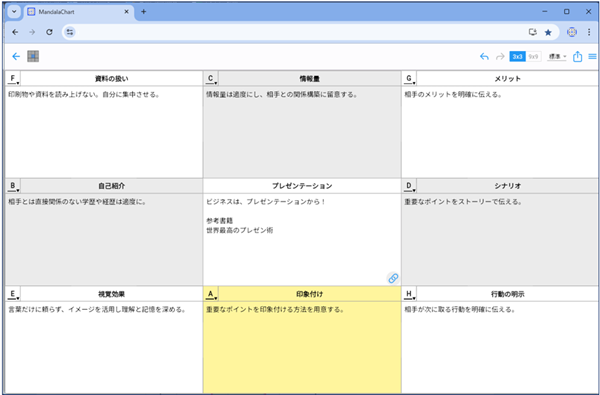Switch to 3x3 view
This screenshot has width=600, height=395.
(x=517, y=57)
